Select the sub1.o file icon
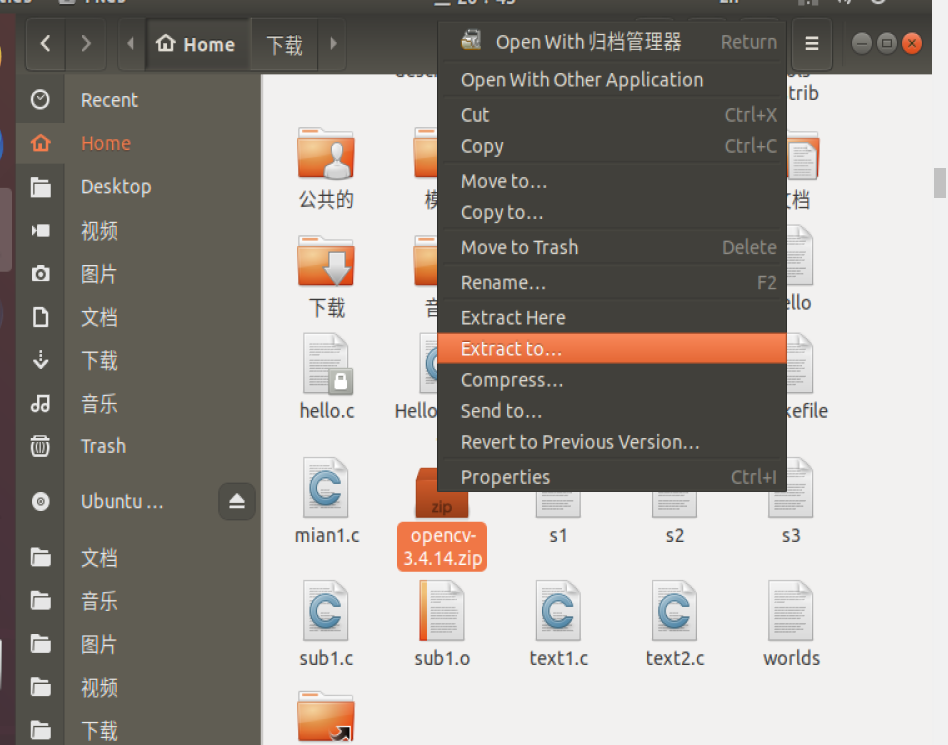 (x=442, y=611)
